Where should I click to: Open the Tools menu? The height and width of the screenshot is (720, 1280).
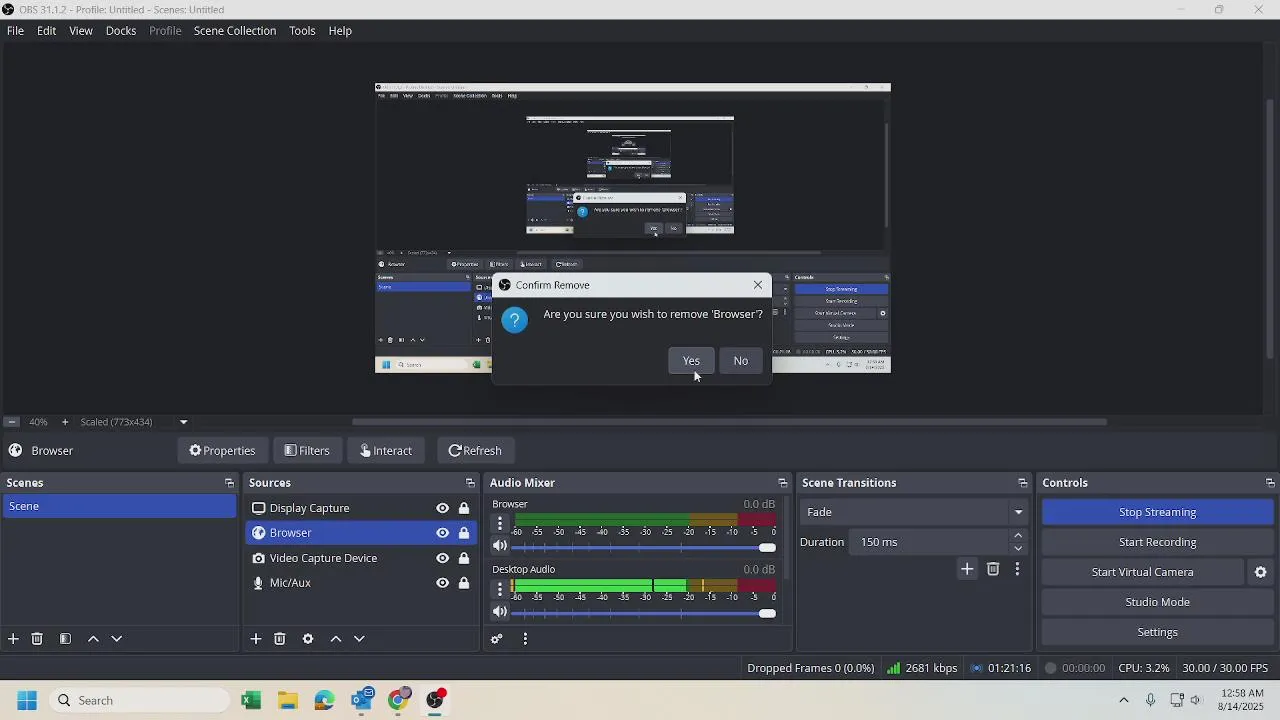[x=302, y=31]
